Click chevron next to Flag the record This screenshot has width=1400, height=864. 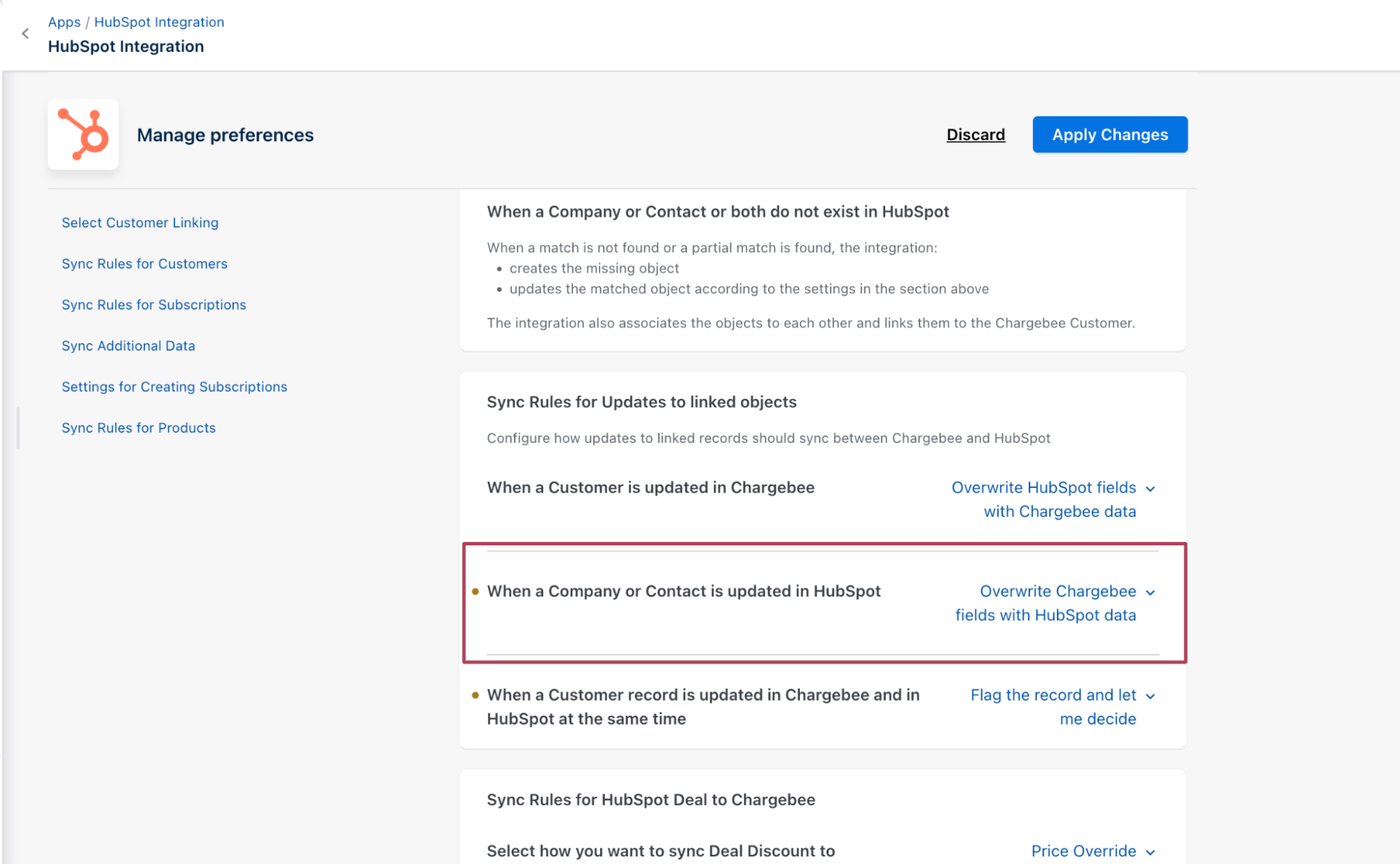tap(1150, 696)
